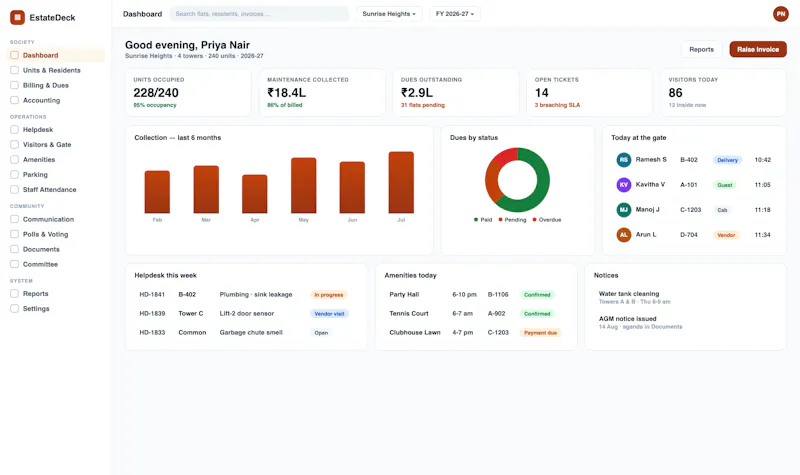Screen dimensions: 800x475
Task: Open the Units Occupied 228/240 card
Action: pyautogui.click(x=188, y=93)
